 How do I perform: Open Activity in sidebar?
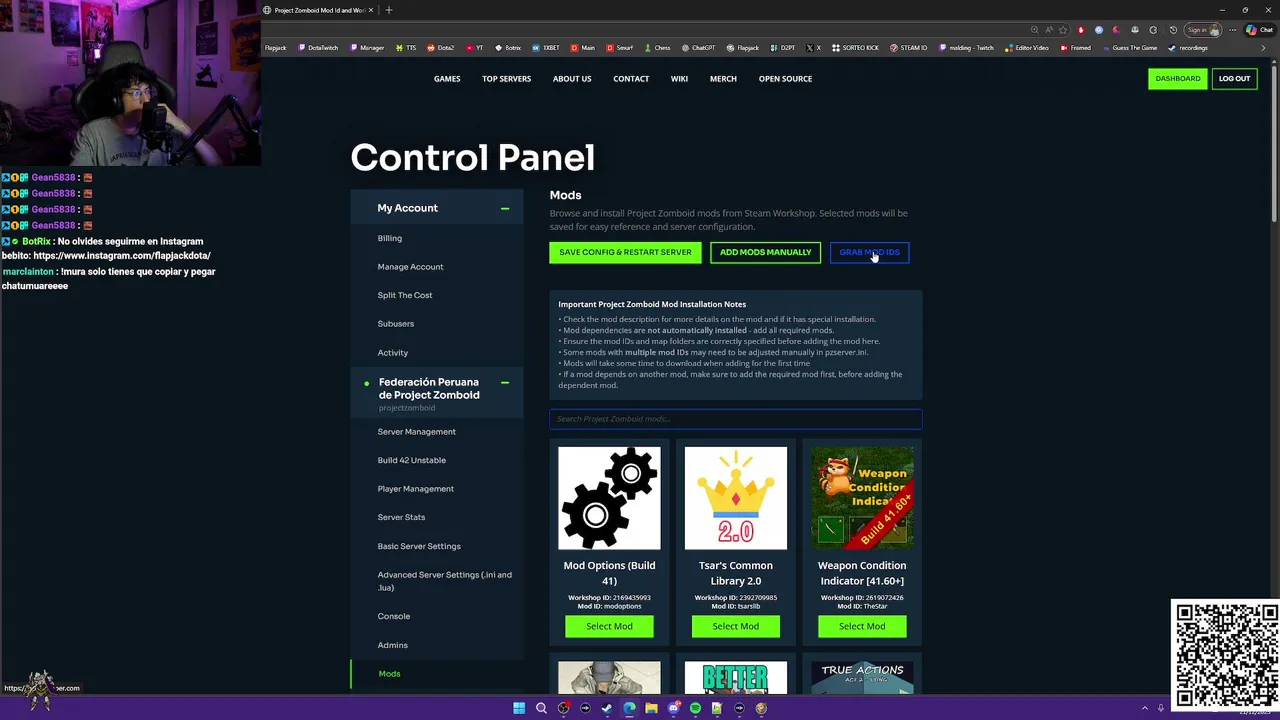(392, 353)
